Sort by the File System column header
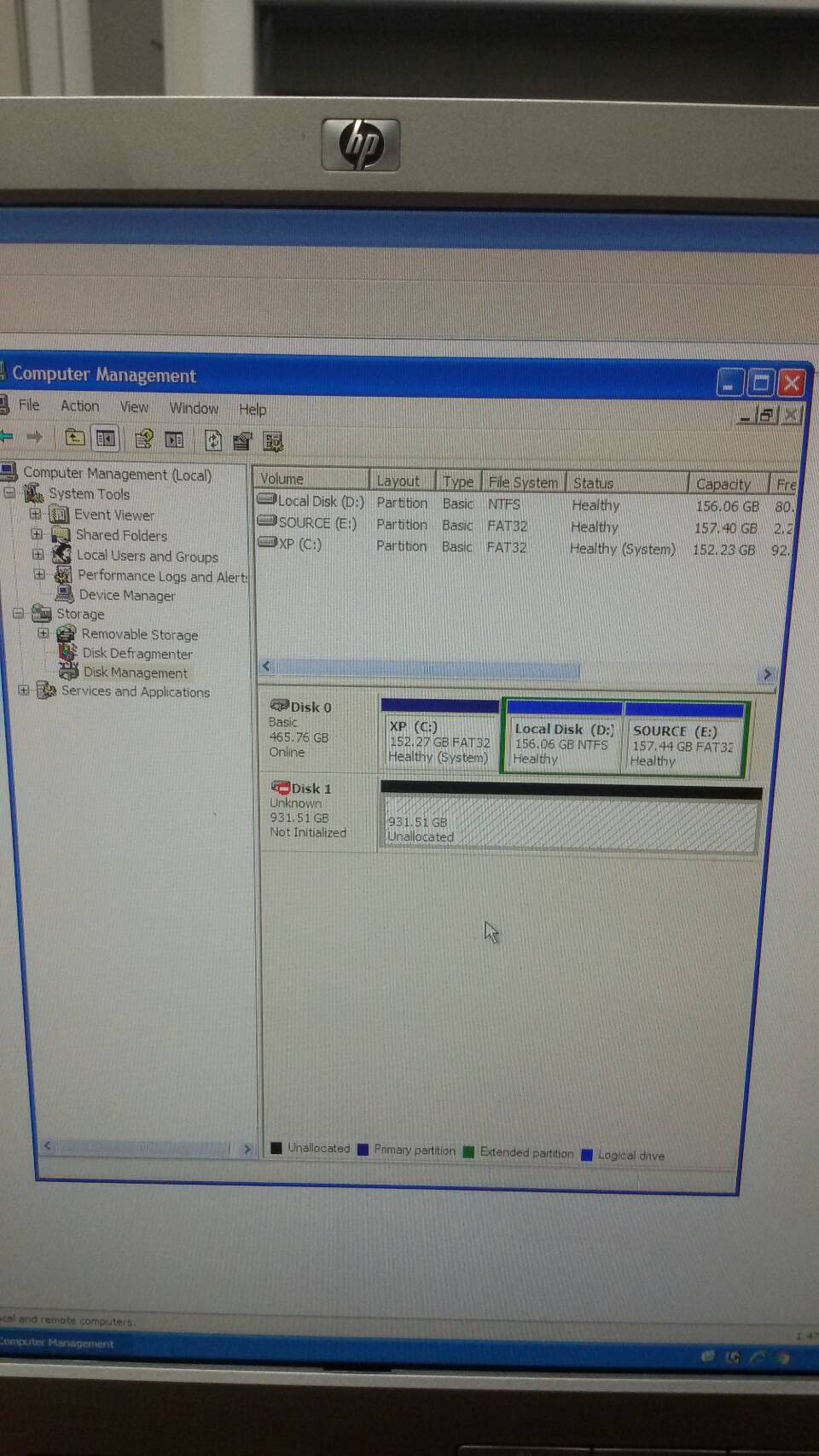 click(x=524, y=482)
